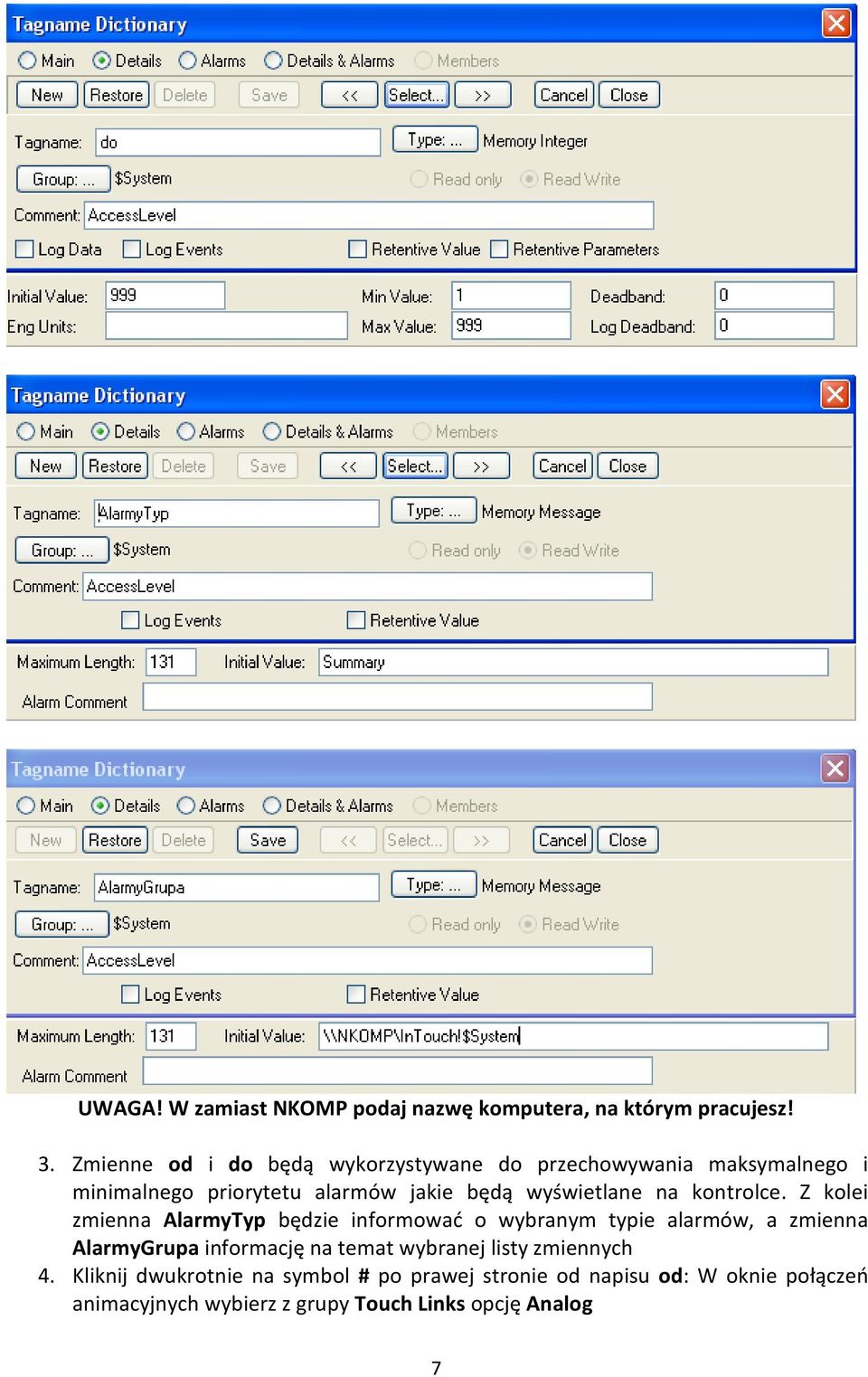This screenshot has width=868, height=1377.
Task: Click the Max Value field showing 999
Action: [x=512, y=325]
